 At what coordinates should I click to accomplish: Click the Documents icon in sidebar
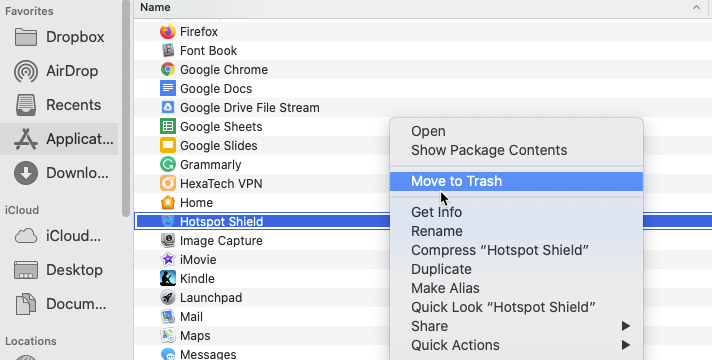click(x=26, y=304)
